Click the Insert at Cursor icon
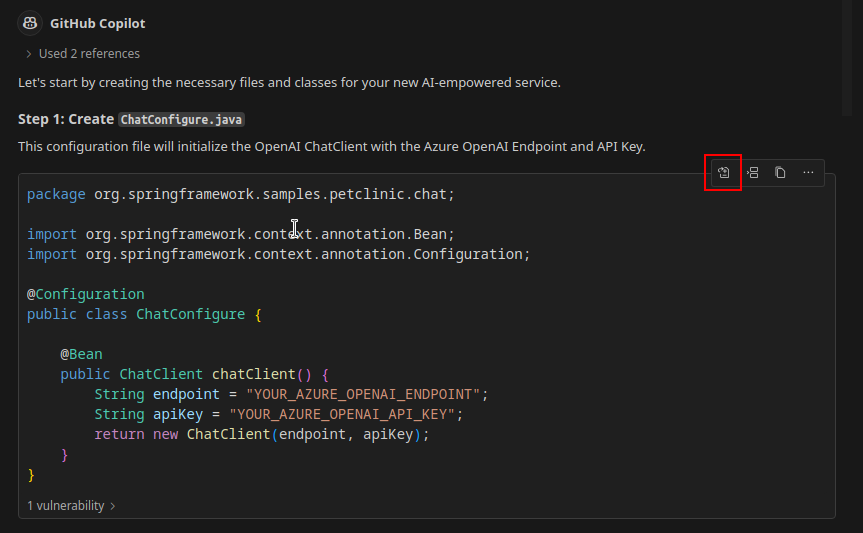Image resolution: width=863 pixels, height=533 pixels. coord(752,173)
